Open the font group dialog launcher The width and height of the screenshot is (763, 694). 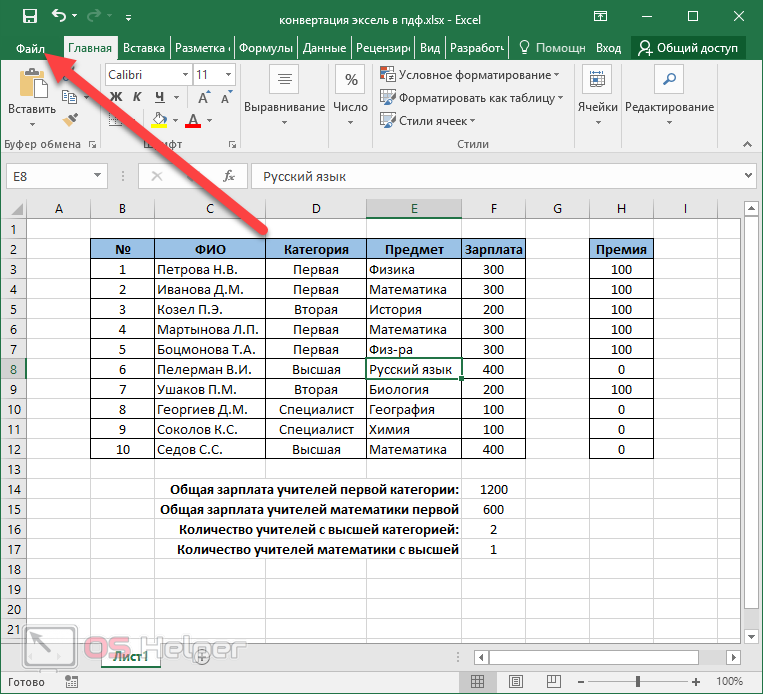(233, 144)
